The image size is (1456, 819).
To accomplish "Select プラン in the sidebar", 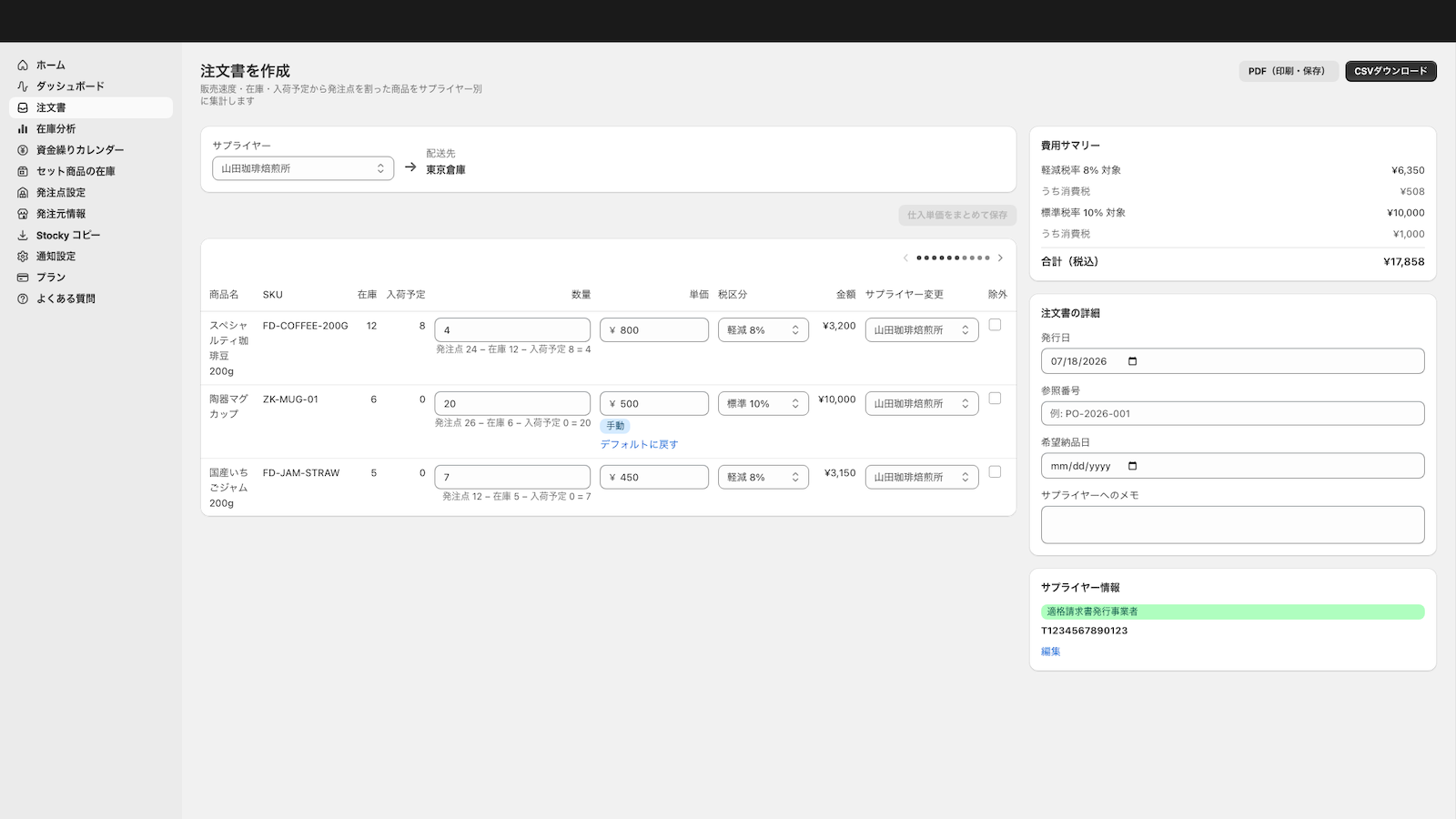I will click(x=91, y=278).
